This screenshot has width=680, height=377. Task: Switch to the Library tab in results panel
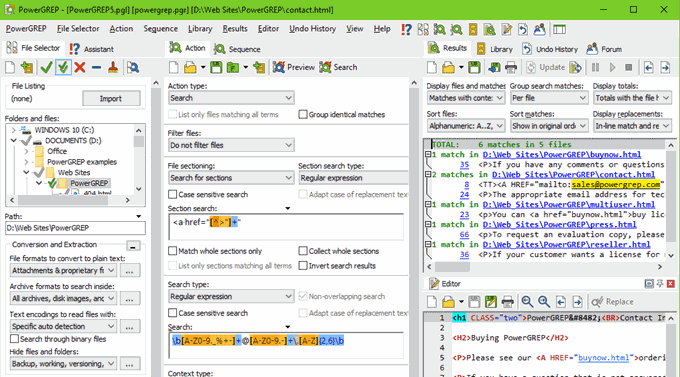pyautogui.click(x=495, y=49)
